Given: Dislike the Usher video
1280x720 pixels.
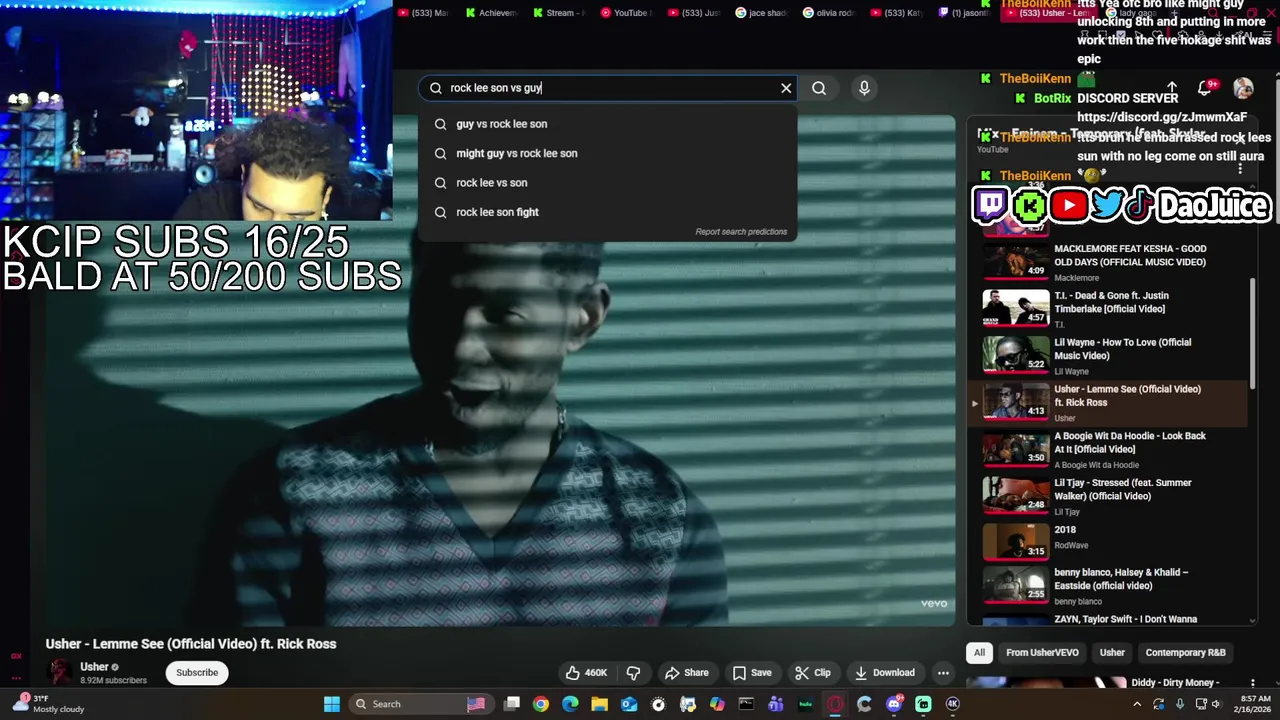Looking at the screenshot, I should (x=633, y=673).
